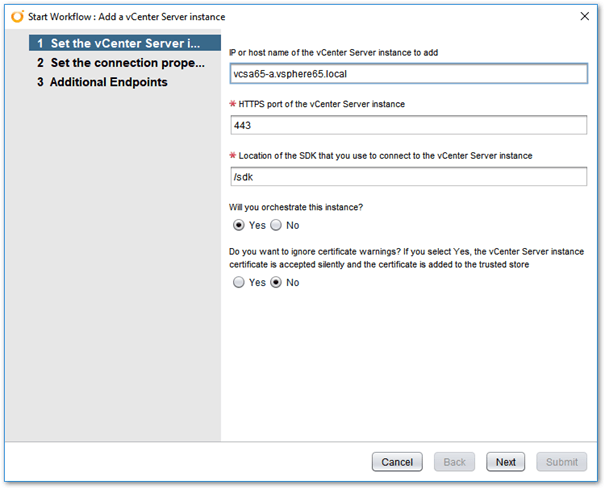Viewport: 605px width, 489px height.
Task: Select No for orchestrate this instance
Action: [276, 225]
